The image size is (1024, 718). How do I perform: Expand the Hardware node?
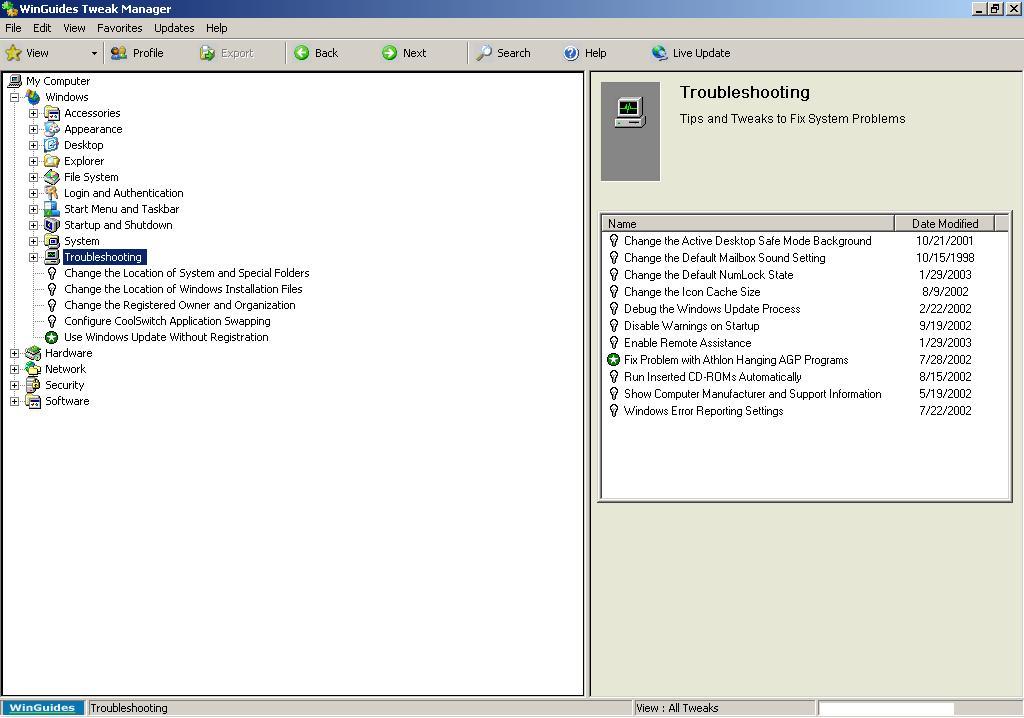(14, 353)
